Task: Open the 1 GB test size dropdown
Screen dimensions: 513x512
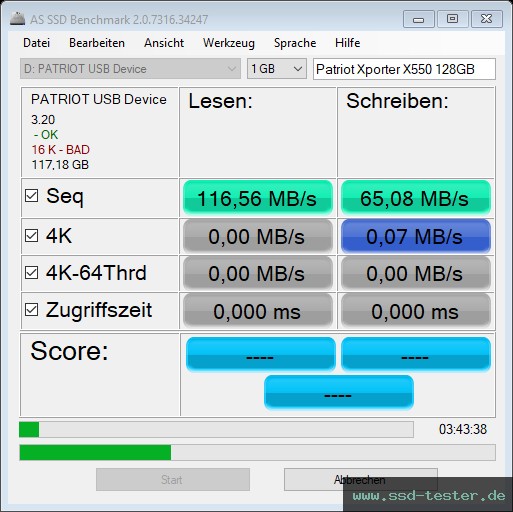Action: coord(277,69)
